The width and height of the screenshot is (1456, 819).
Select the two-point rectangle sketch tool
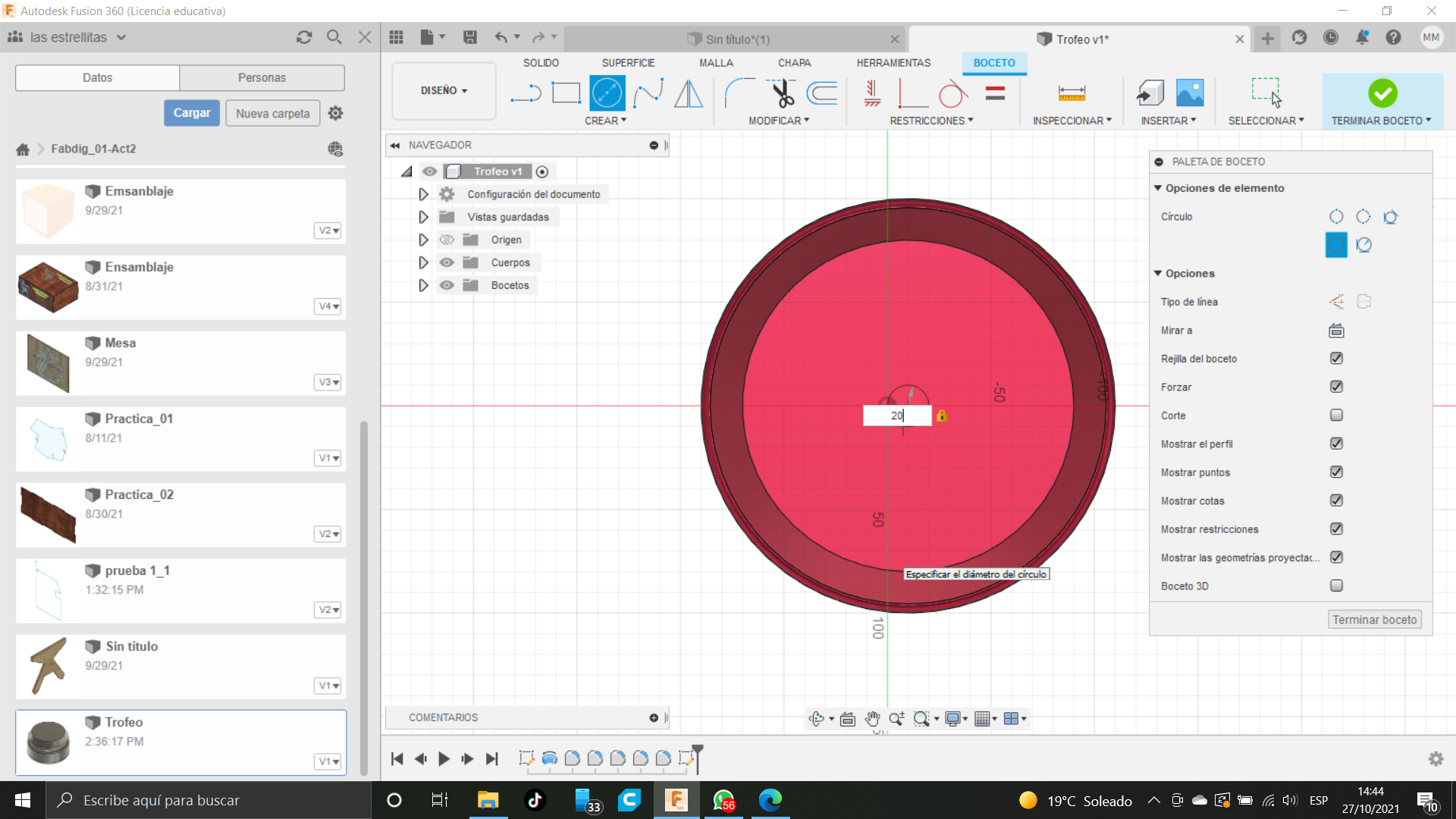(566, 93)
